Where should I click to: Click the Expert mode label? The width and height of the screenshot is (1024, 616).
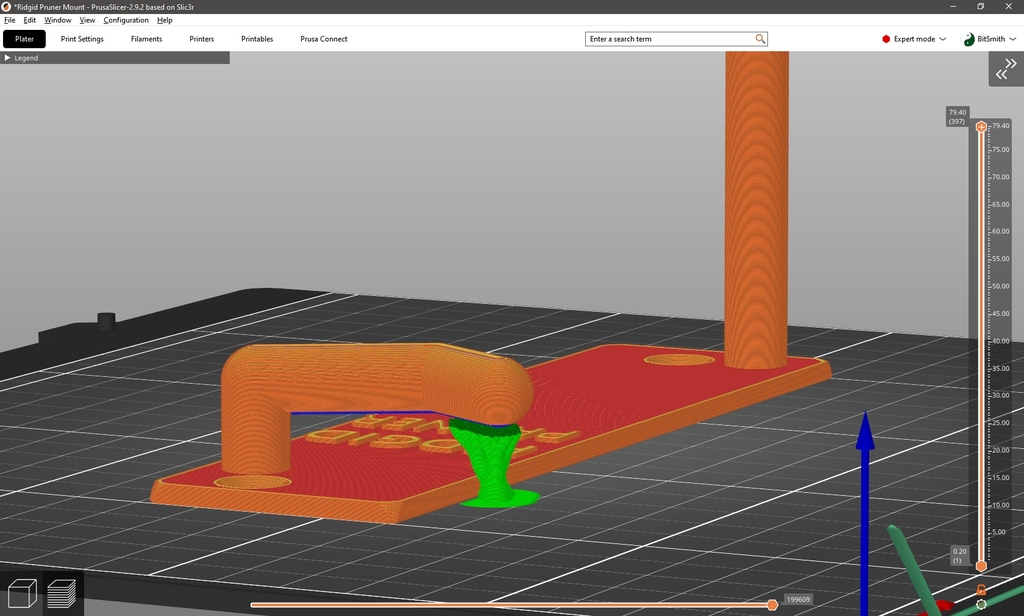pyautogui.click(x=914, y=39)
